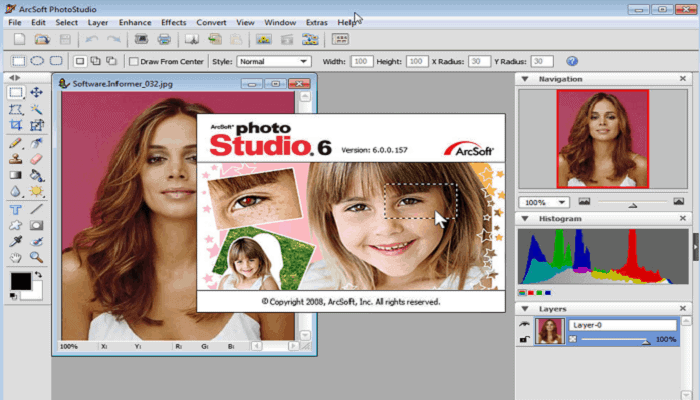Choose rounded rectangle selection shape in options bar

[56, 61]
